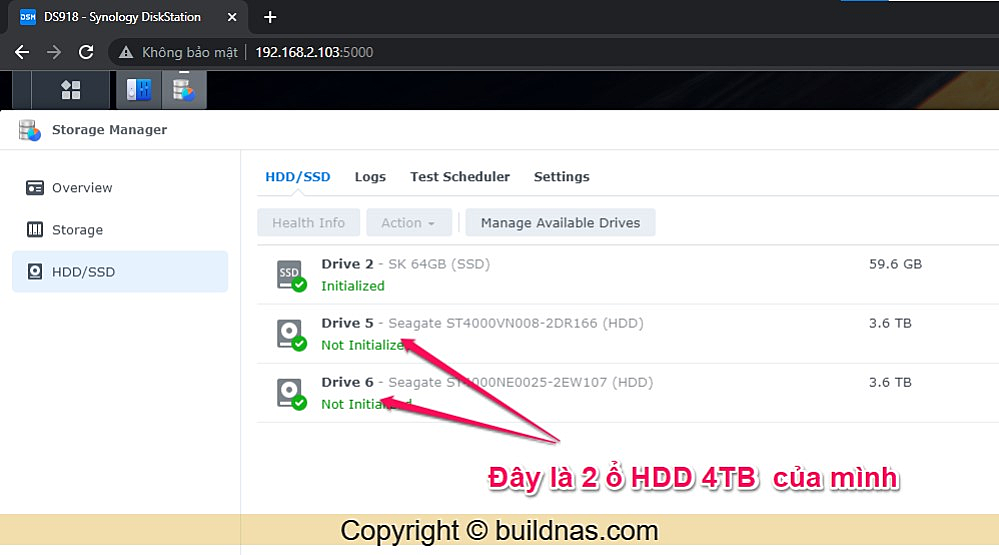This screenshot has width=999, height=555.
Task: Select the Drive 6 hard disk icon
Action: pyautogui.click(x=291, y=393)
